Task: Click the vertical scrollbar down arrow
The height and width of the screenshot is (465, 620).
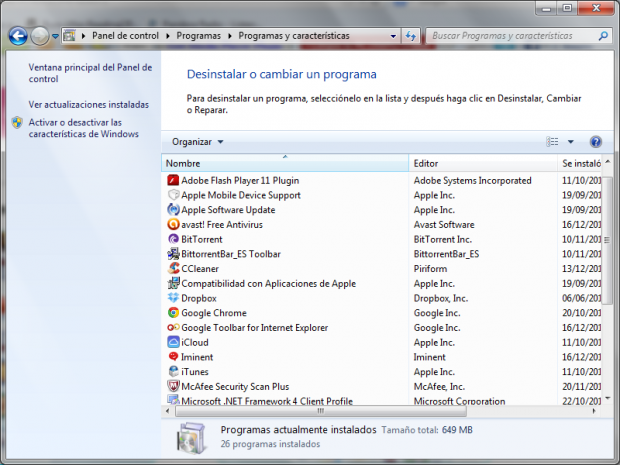Action: (608, 398)
